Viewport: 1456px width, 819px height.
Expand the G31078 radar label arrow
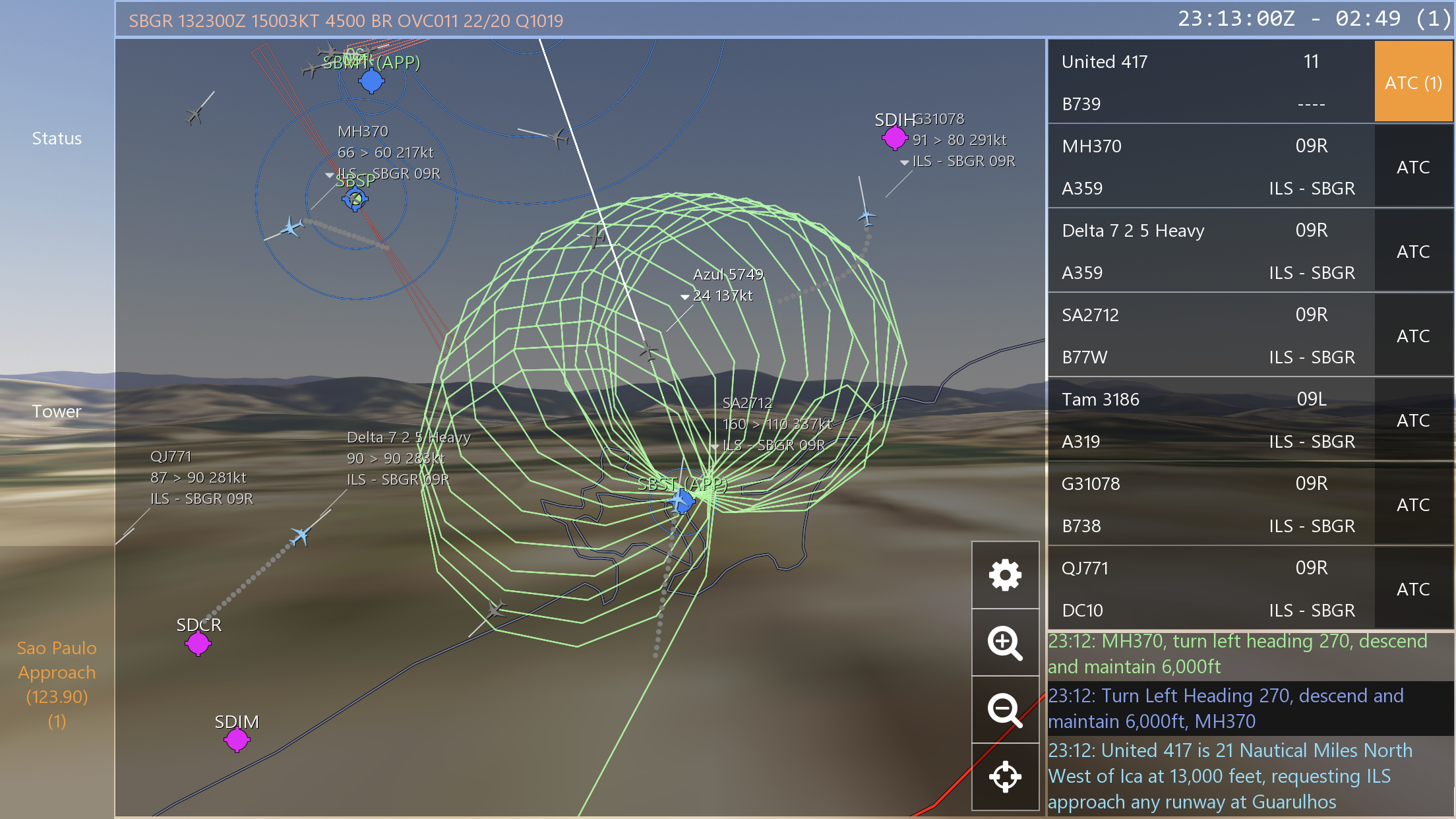coord(904,162)
